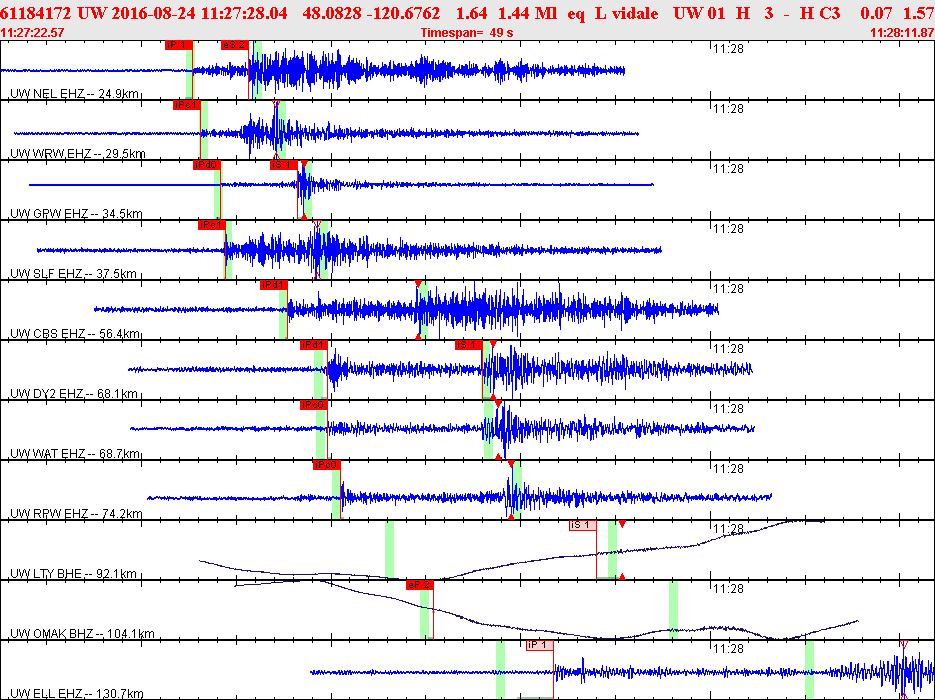Click station label UW SLF EHZ -- 37.5km
The image size is (935, 700).
click(x=73, y=274)
